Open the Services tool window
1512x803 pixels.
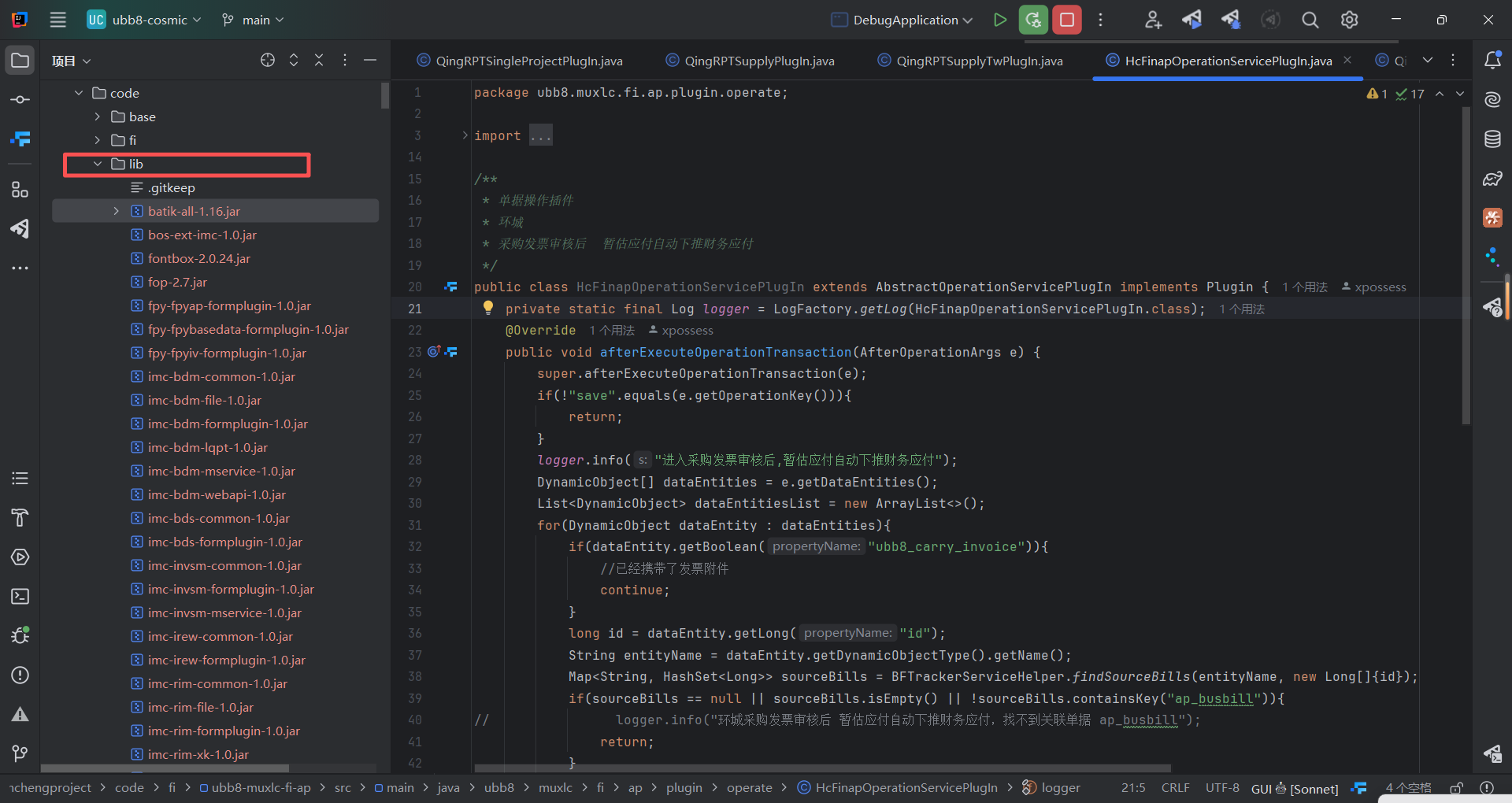click(20, 557)
